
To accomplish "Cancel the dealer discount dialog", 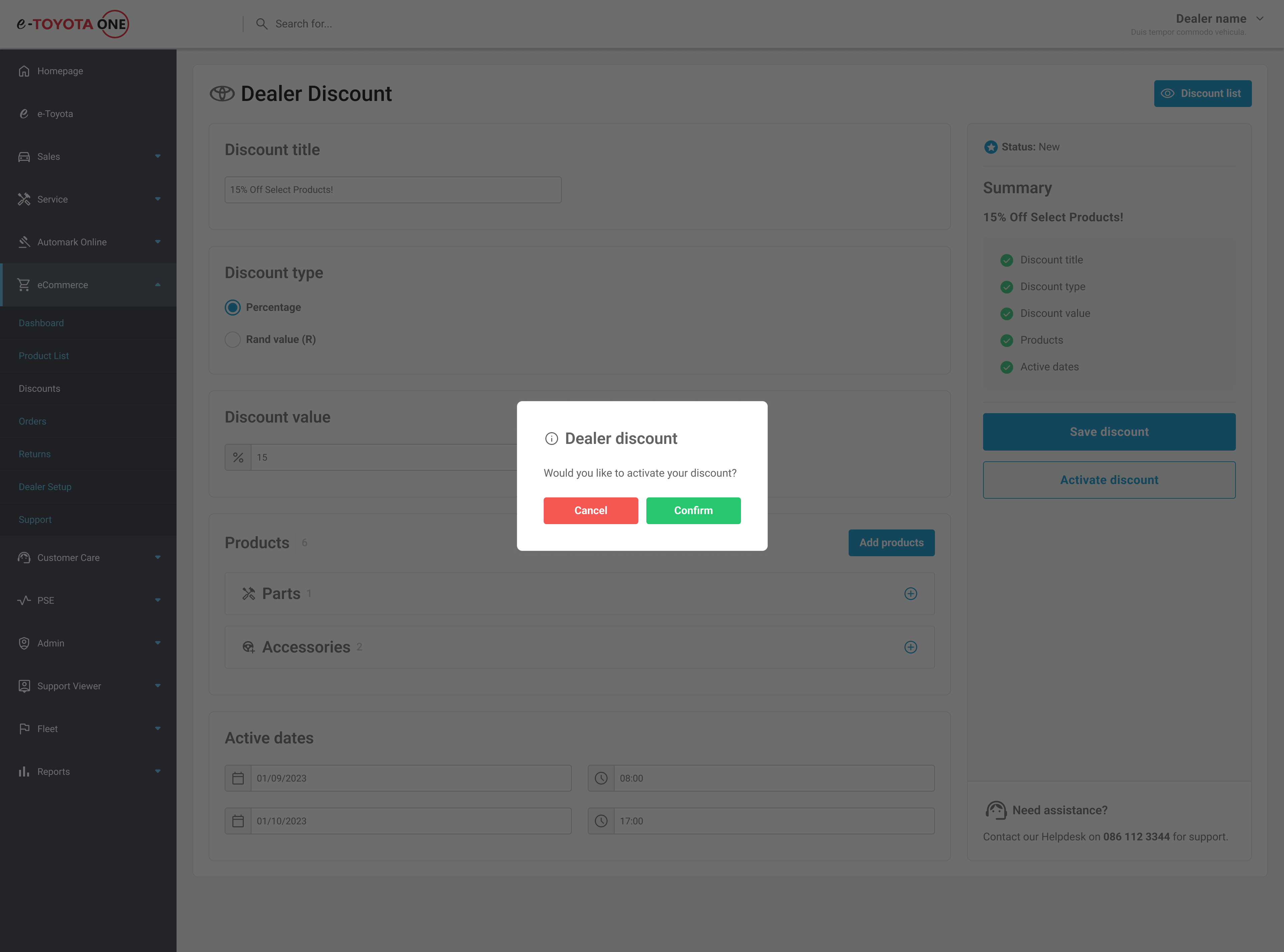I will 591,510.
